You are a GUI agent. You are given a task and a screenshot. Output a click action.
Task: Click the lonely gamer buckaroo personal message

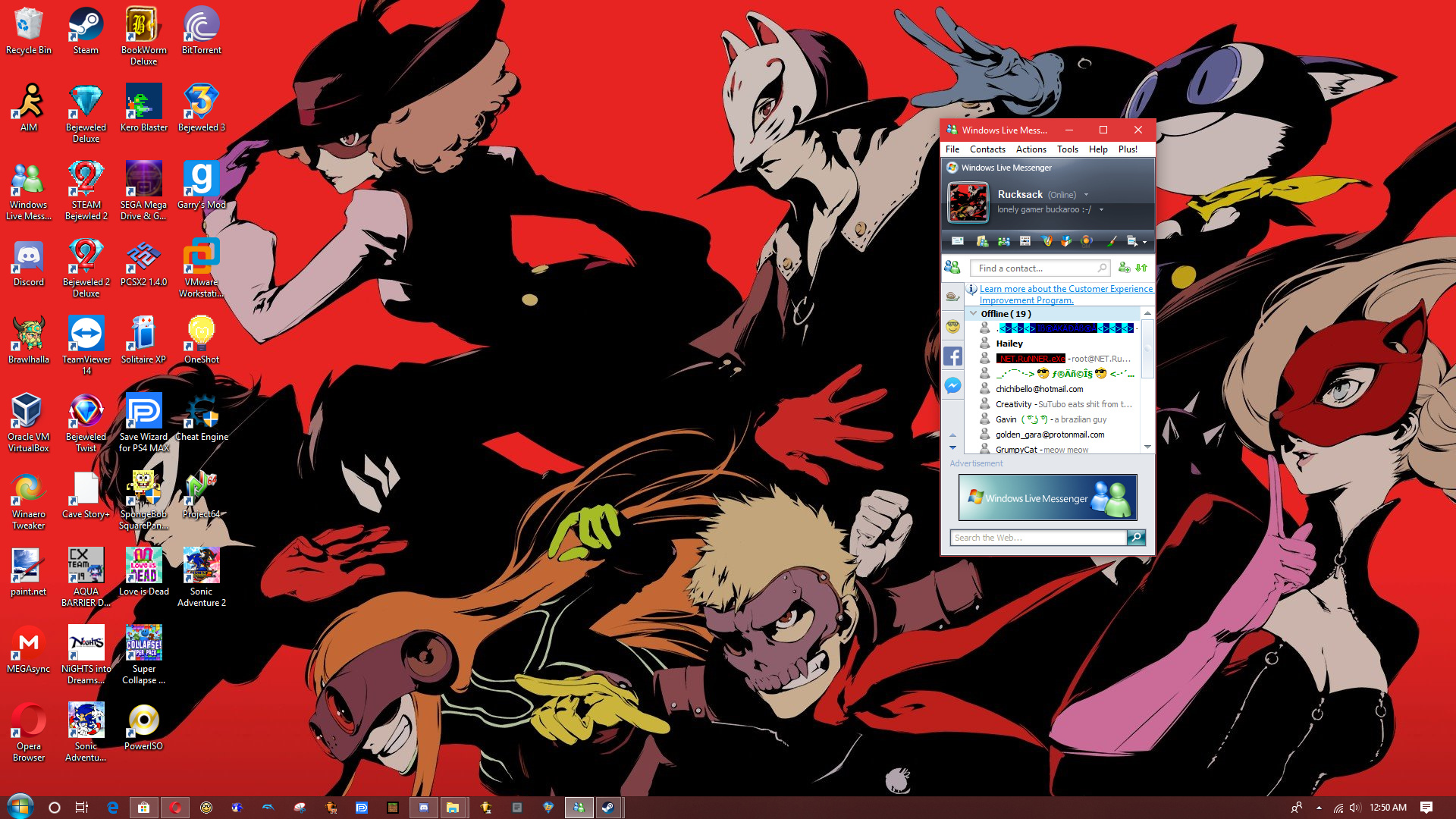tap(1043, 210)
